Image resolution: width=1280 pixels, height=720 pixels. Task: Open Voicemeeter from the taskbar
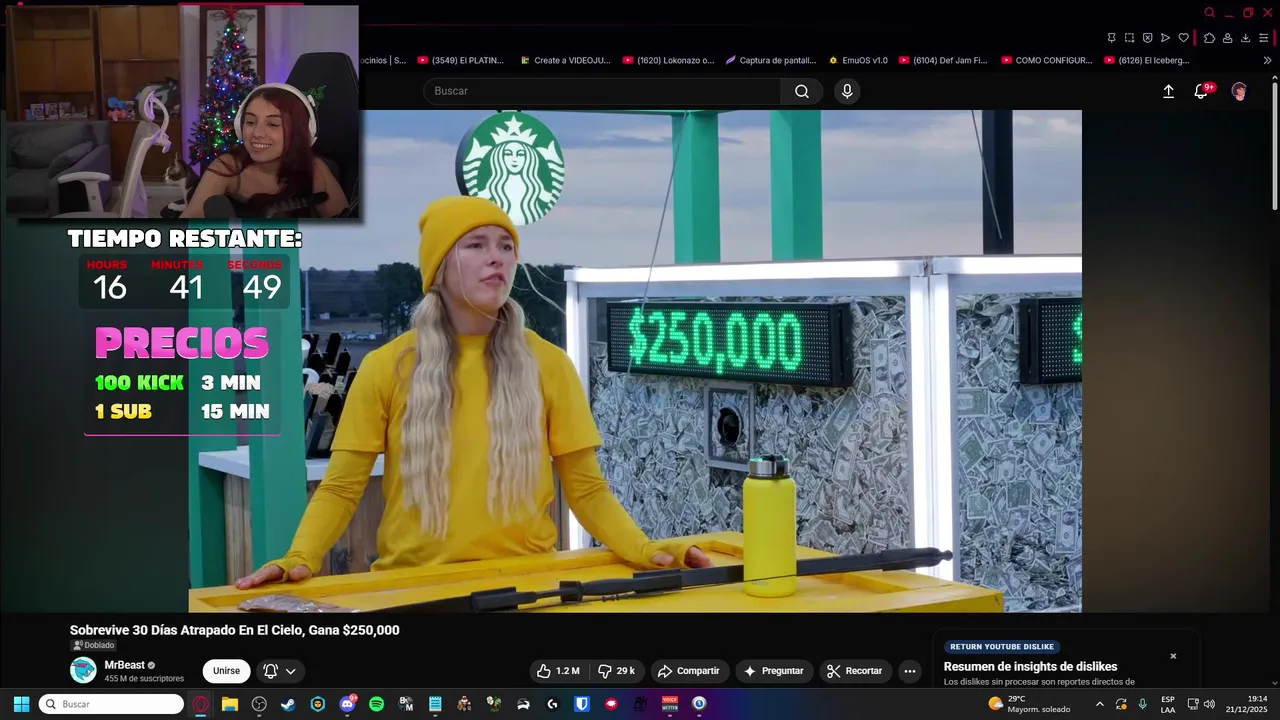coord(670,704)
